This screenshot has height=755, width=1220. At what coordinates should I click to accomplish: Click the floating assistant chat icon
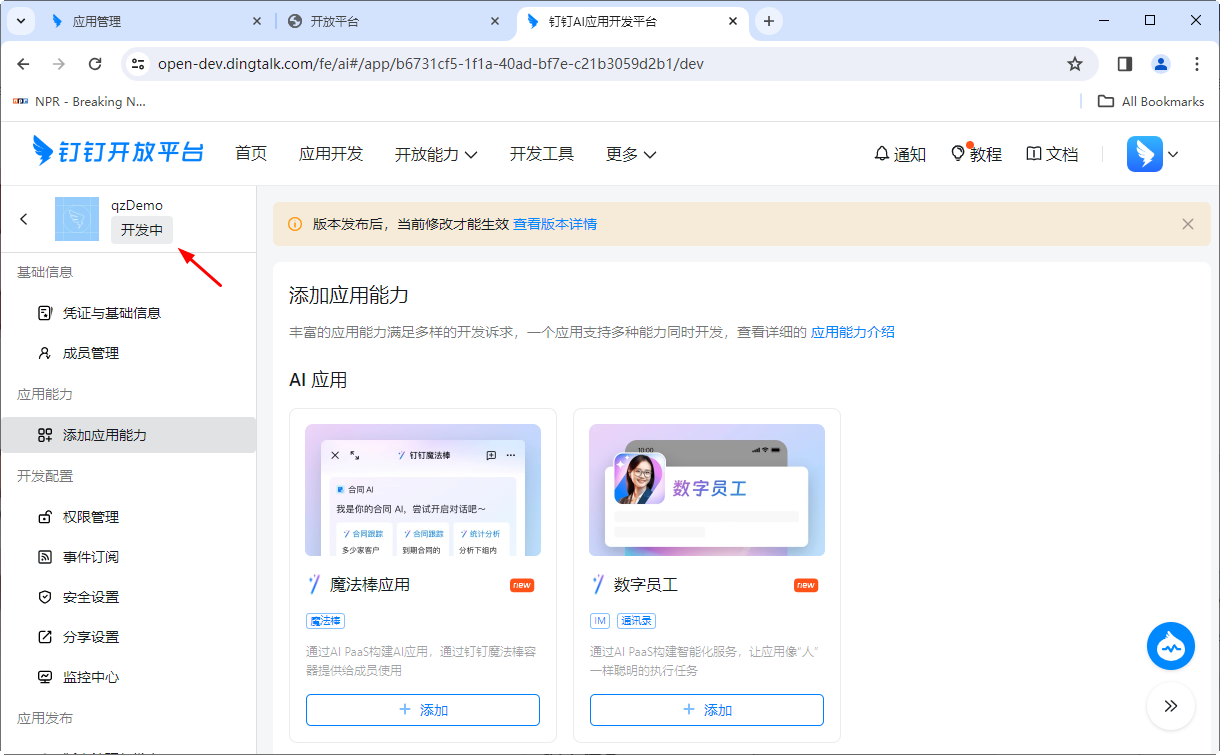[x=1170, y=646]
